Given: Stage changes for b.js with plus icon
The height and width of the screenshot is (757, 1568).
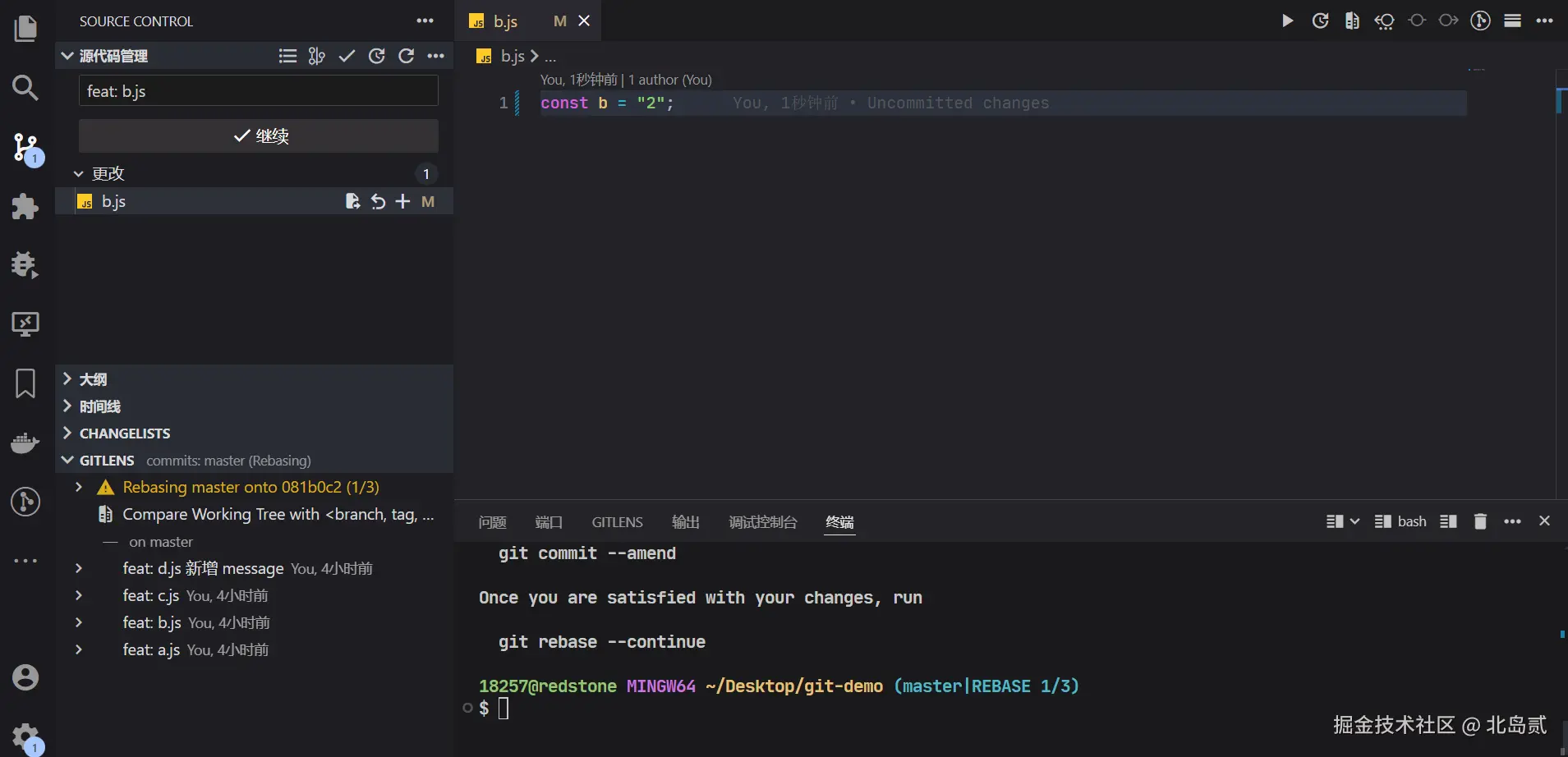Looking at the screenshot, I should click(402, 202).
